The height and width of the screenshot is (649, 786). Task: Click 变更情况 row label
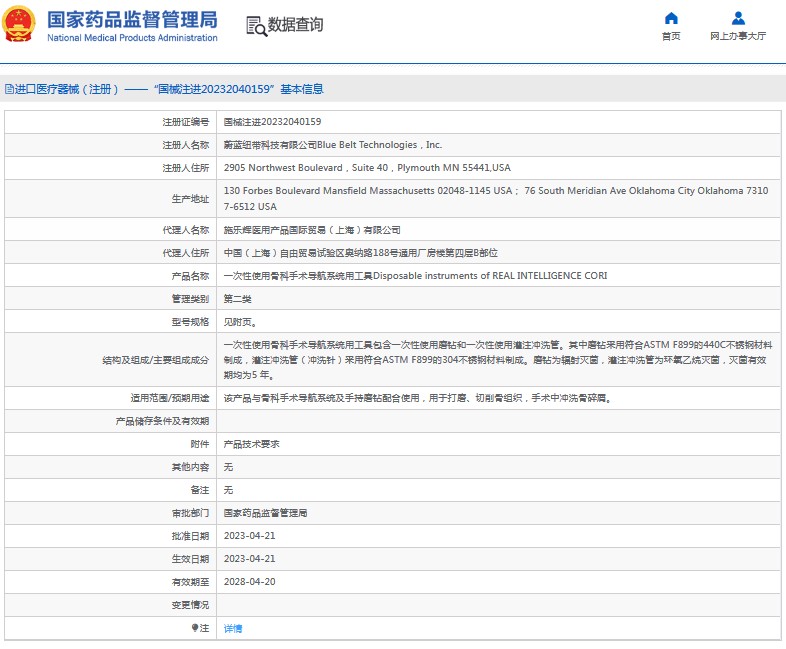coord(190,605)
